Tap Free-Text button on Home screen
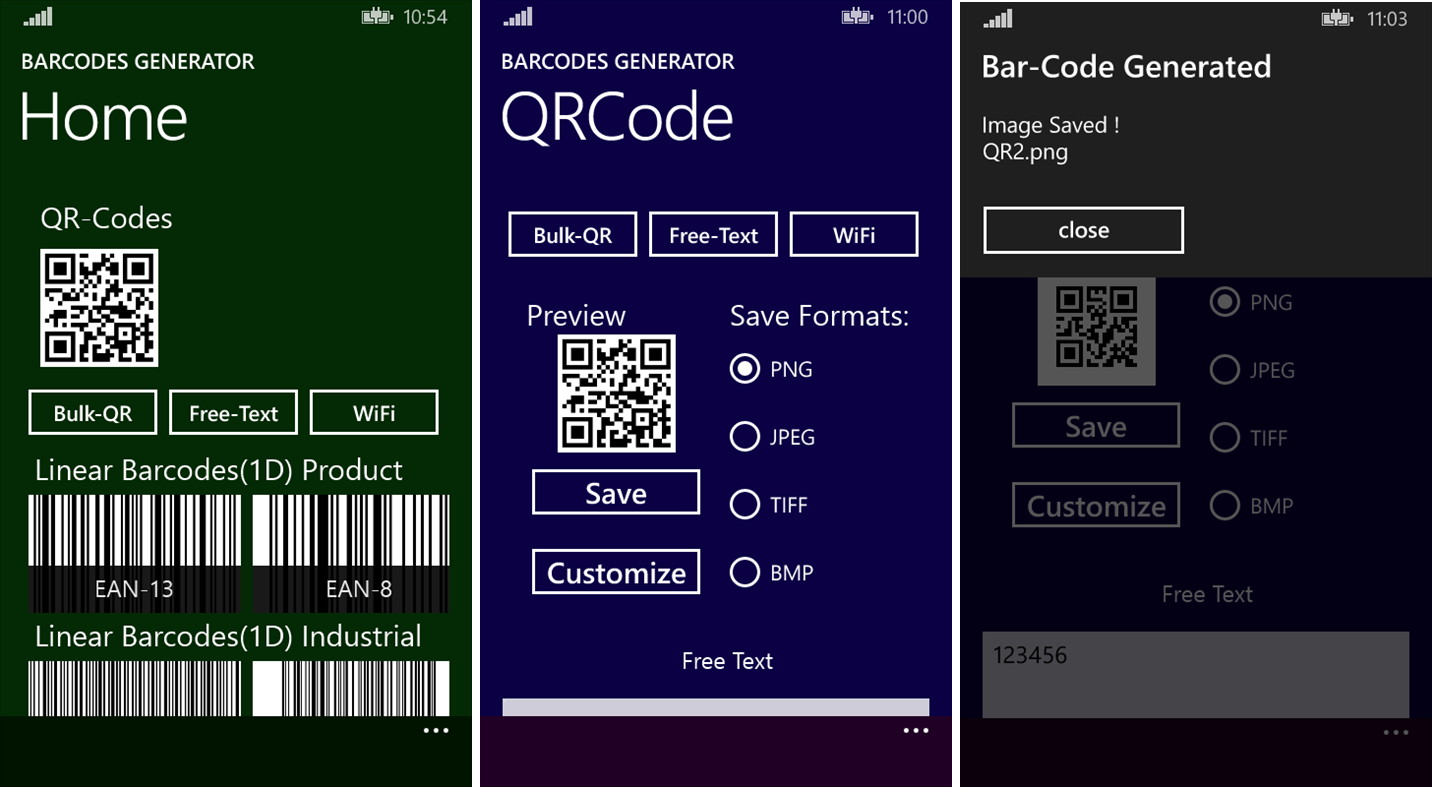The height and width of the screenshot is (787, 1432). point(233,413)
